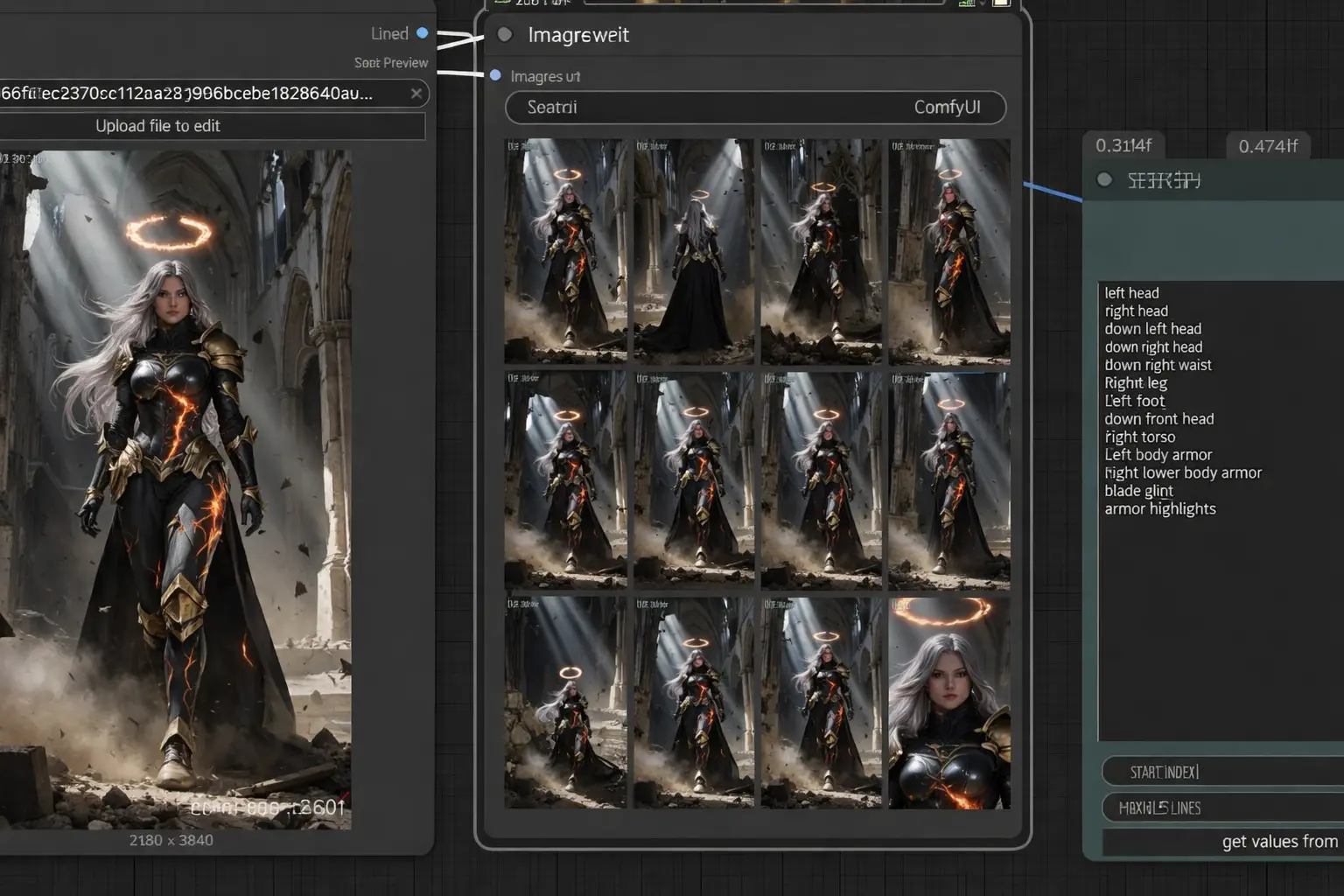
Task: Clear the file hash using the X icon
Action: click(416, 94)
